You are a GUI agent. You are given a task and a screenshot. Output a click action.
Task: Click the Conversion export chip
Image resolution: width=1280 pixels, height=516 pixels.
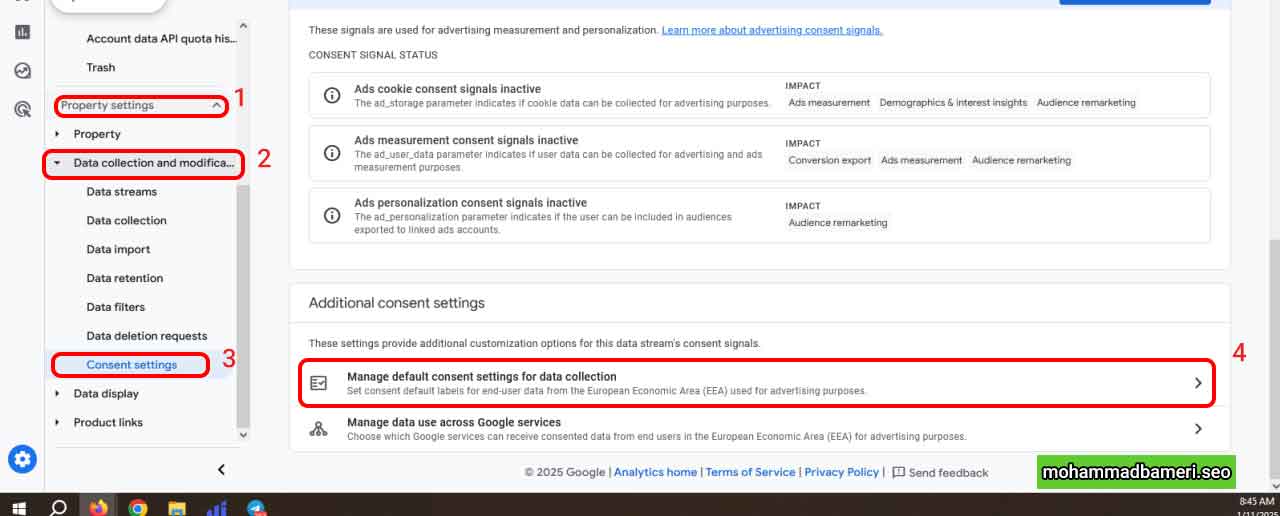point(829,160)
